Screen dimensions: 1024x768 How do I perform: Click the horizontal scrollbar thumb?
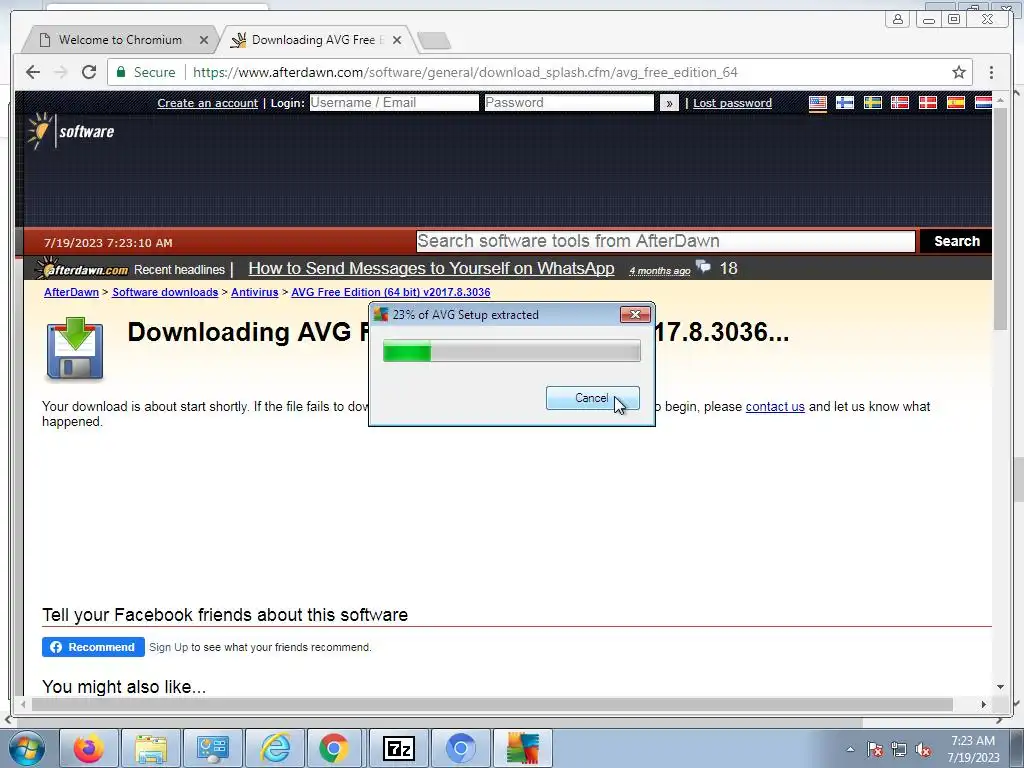click(492, 705)
